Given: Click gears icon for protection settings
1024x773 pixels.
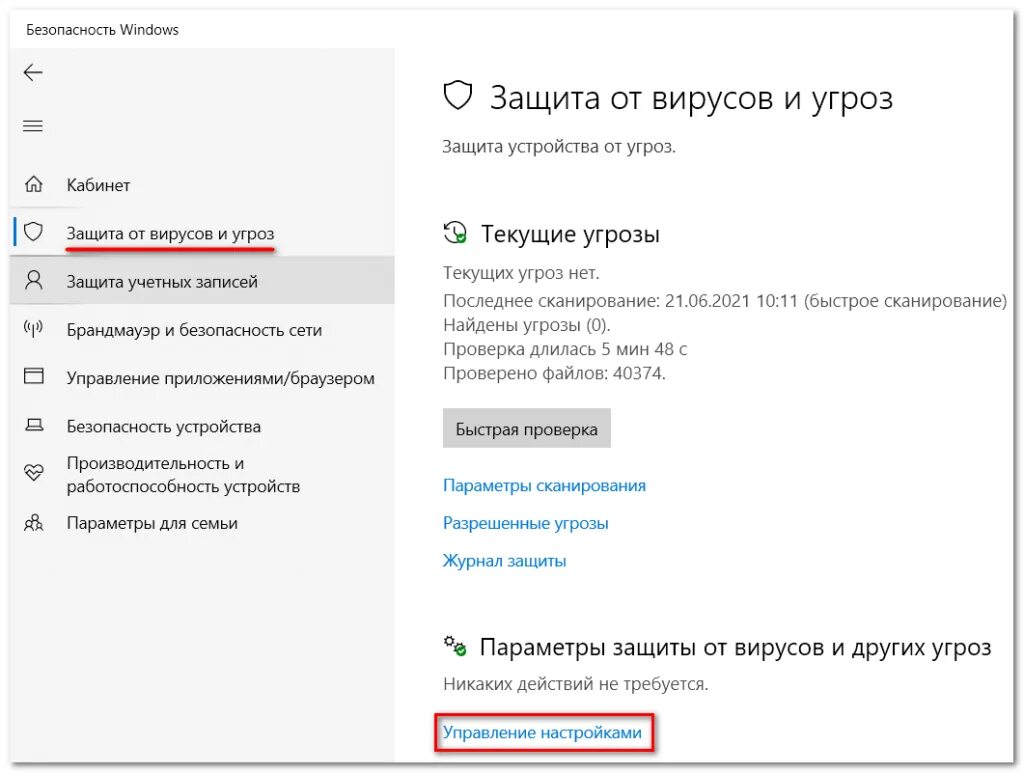Looking at the screenshot, I should click(455, 646).
